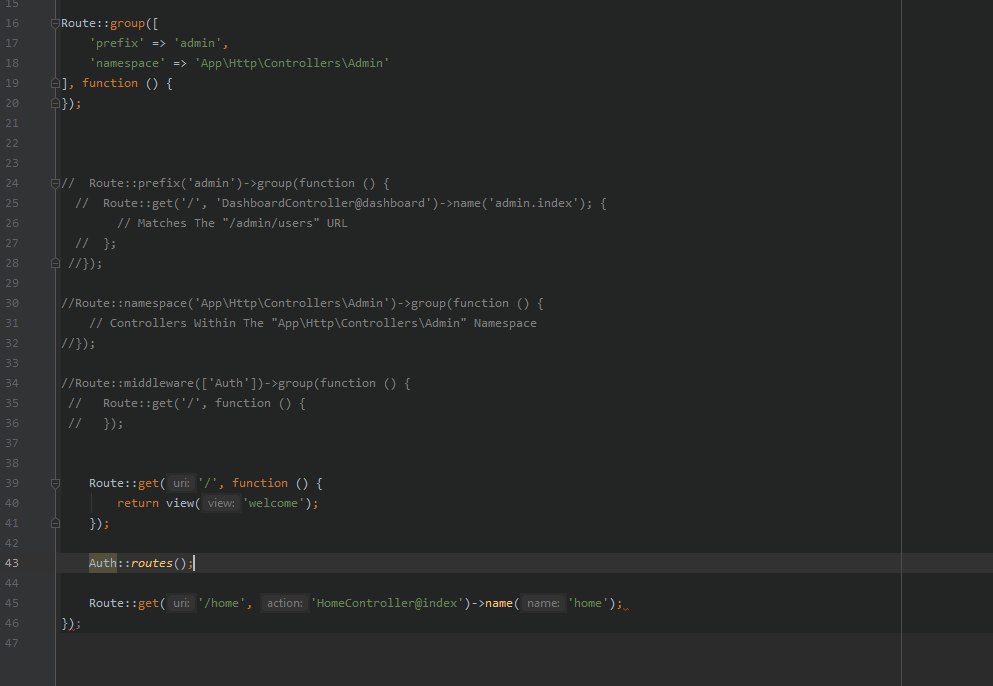Click line number 22 in the gutter
The width and height of the screenshot is (993, 686).
tap(12, 143)
